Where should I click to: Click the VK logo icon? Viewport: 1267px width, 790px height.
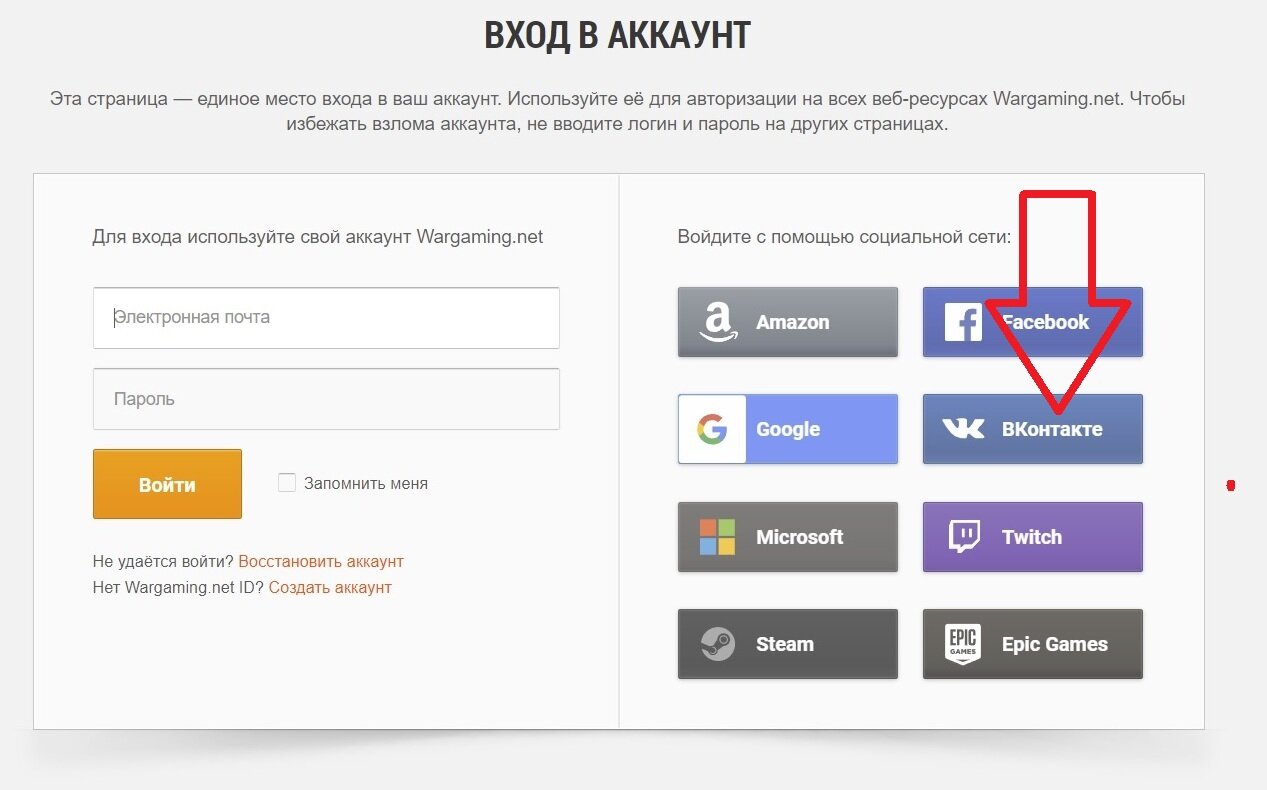click(963, 429)
